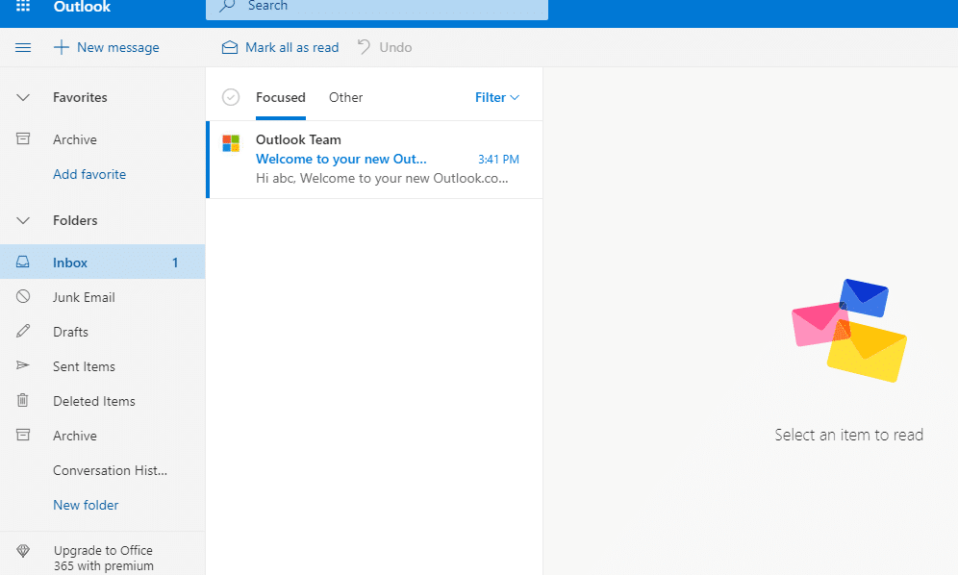The image size is (958, 575).
Task: Click the plus icon for New message
Action: pyautogui.click(x=61, y=47)
